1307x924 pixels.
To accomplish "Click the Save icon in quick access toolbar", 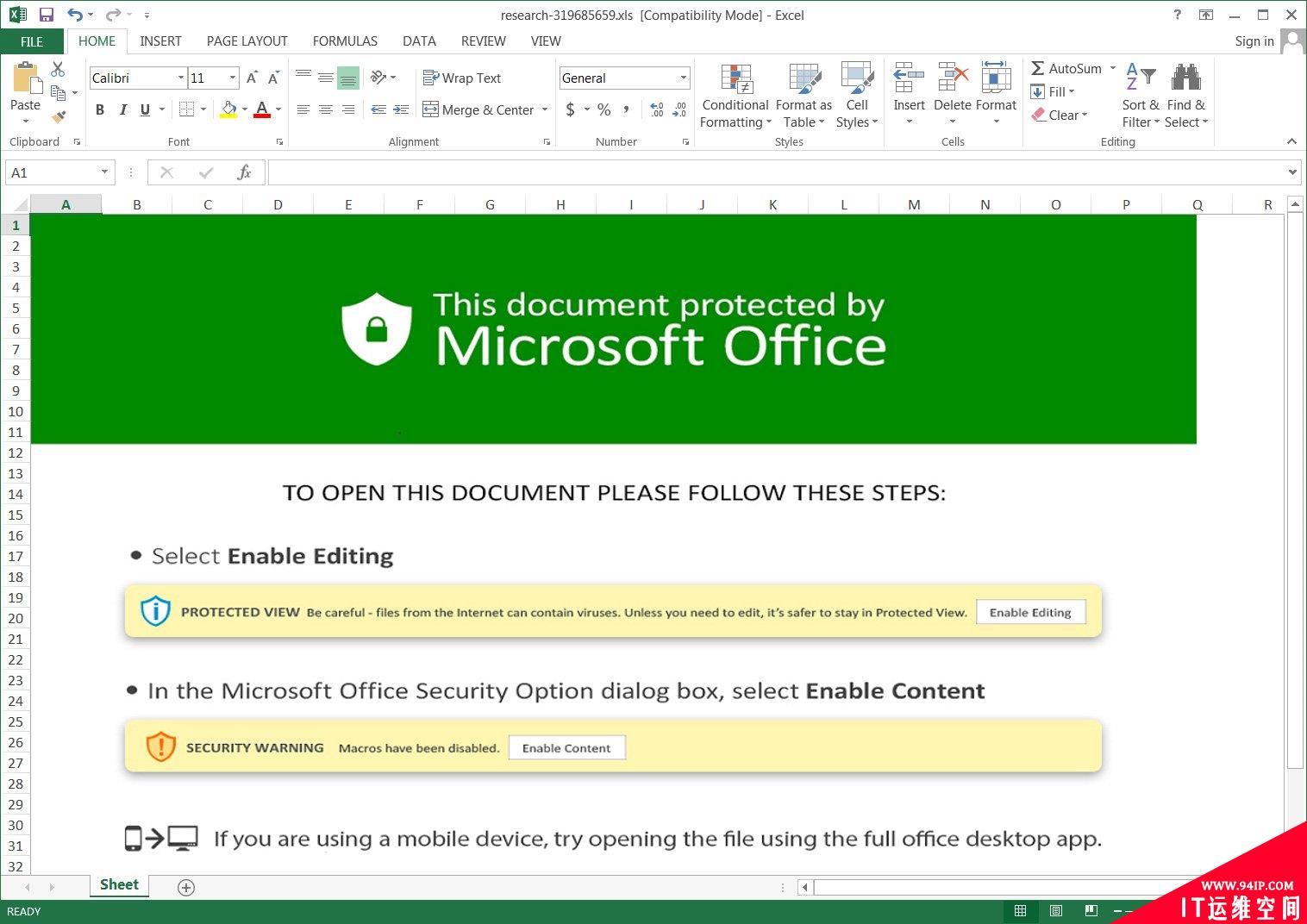I will click(47, 15).
